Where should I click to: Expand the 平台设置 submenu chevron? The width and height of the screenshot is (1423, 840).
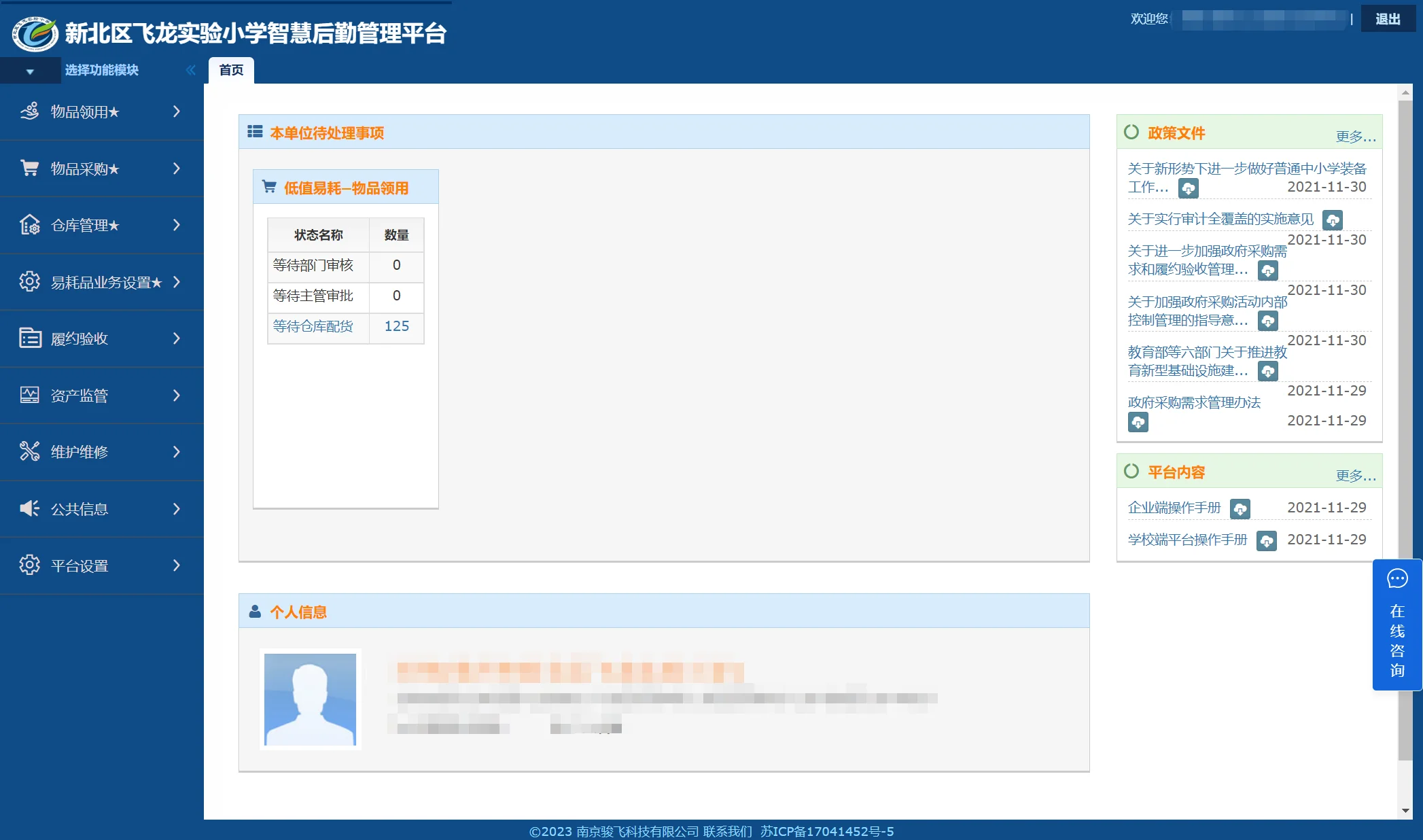(175, 565)
